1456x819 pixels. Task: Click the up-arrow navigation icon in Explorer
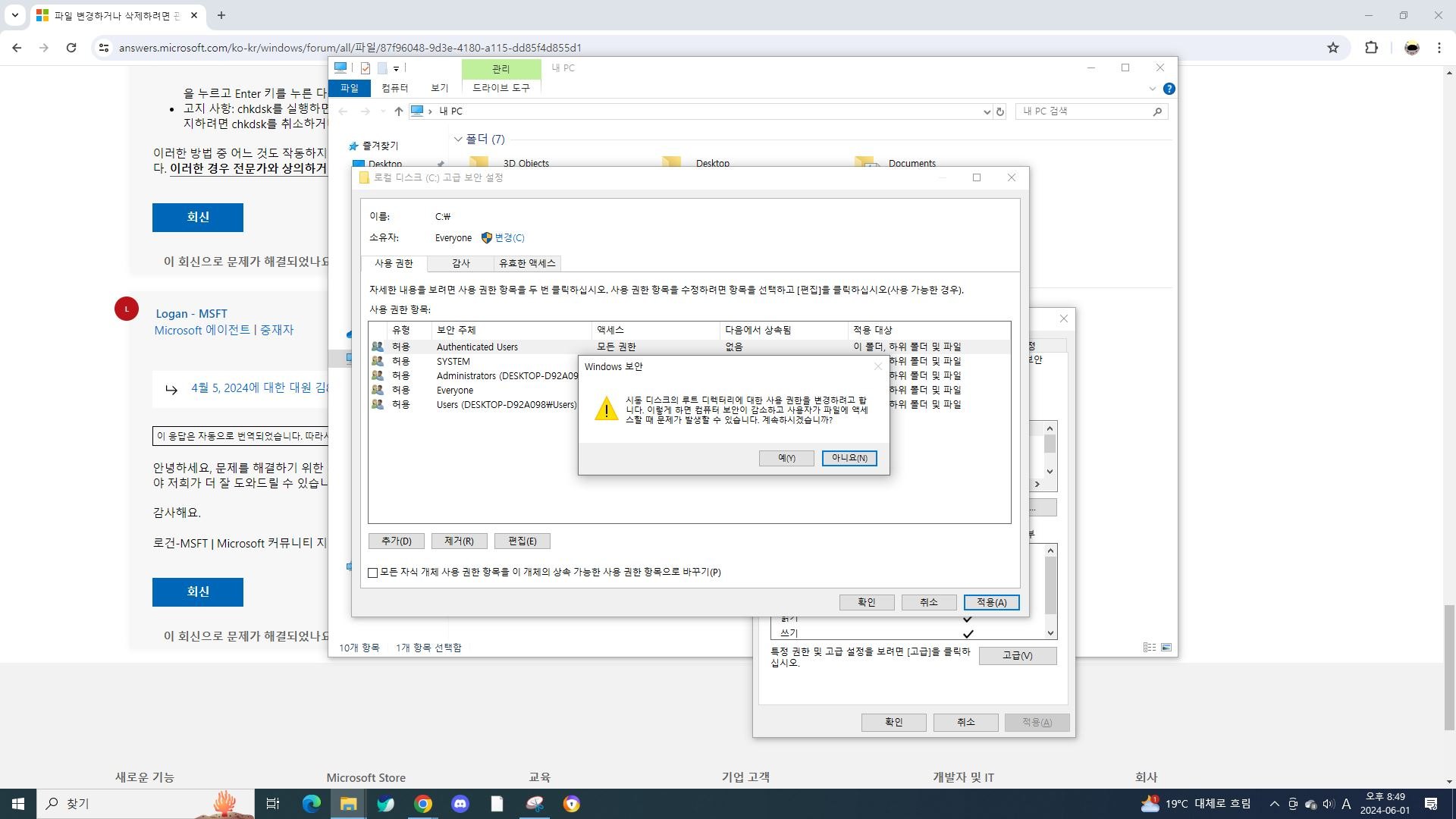(398, 111)
